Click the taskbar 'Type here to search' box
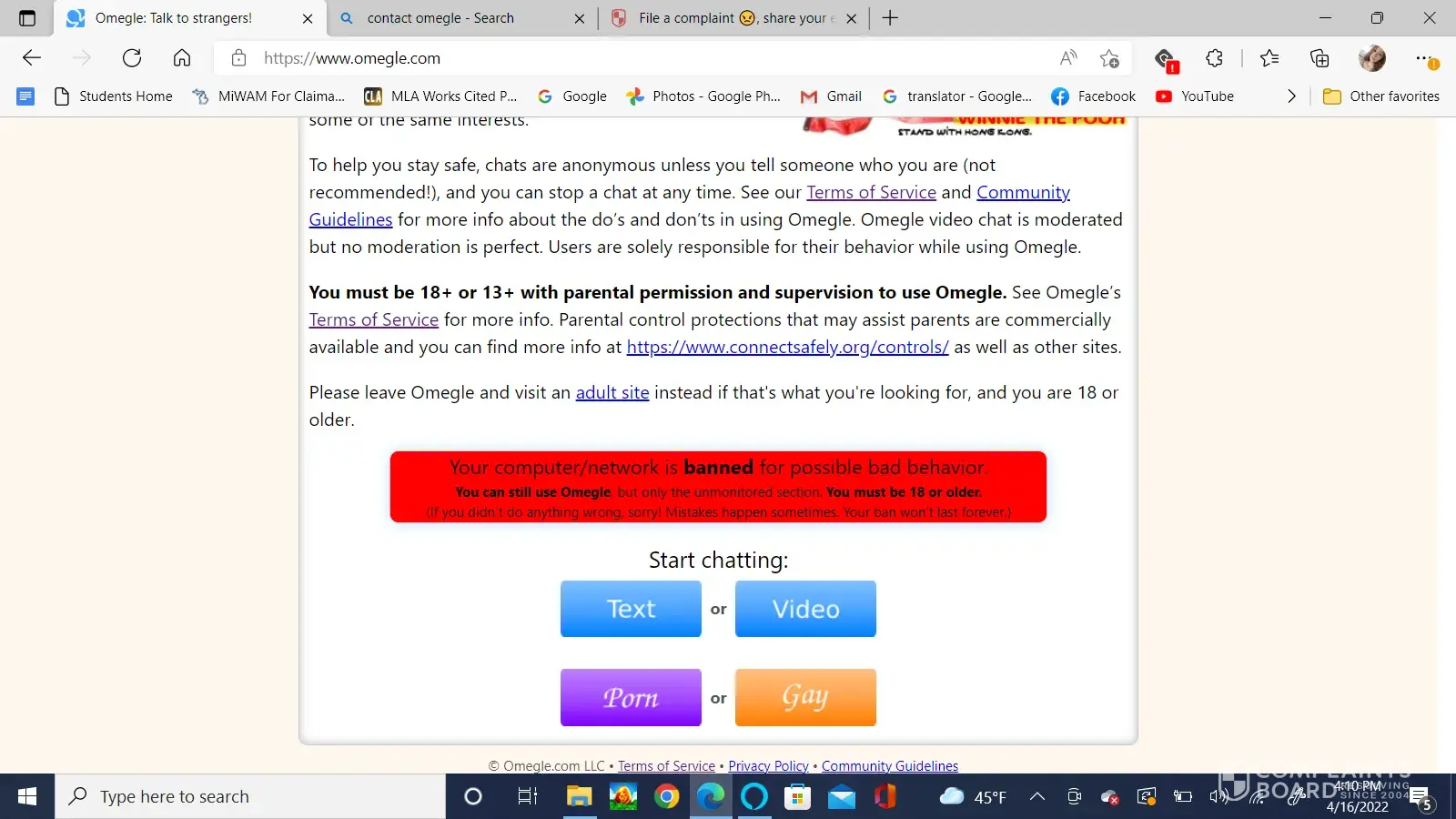This screenshot has height=819, width=1456. pyautogui.click(x=250, y=797)
